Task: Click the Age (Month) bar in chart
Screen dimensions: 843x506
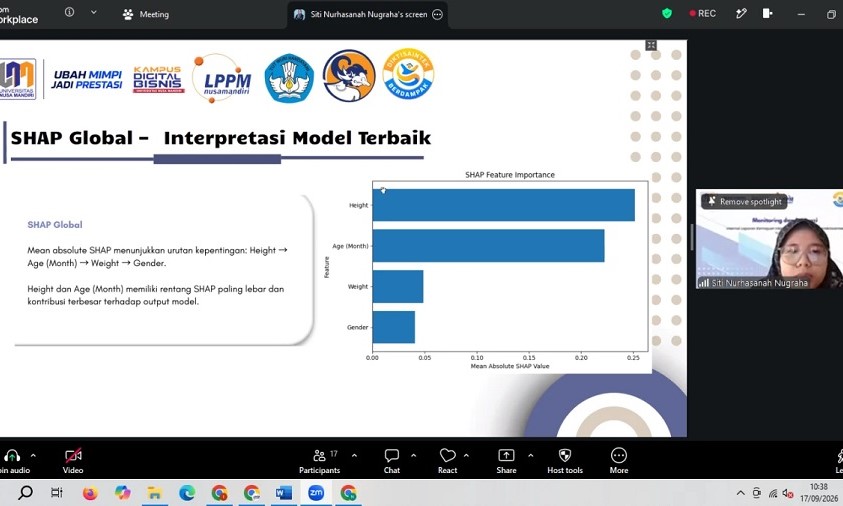Action: pos(488,246)
